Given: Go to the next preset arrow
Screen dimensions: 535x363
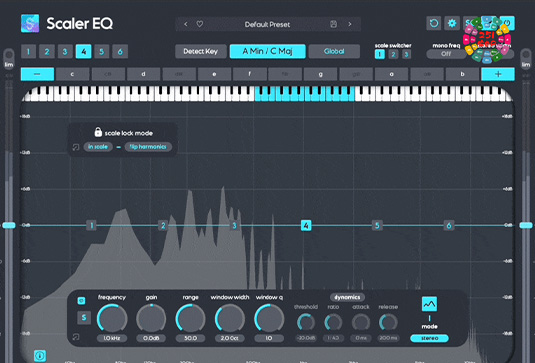Looking at the screenshot, I should [x=350, y=24].
